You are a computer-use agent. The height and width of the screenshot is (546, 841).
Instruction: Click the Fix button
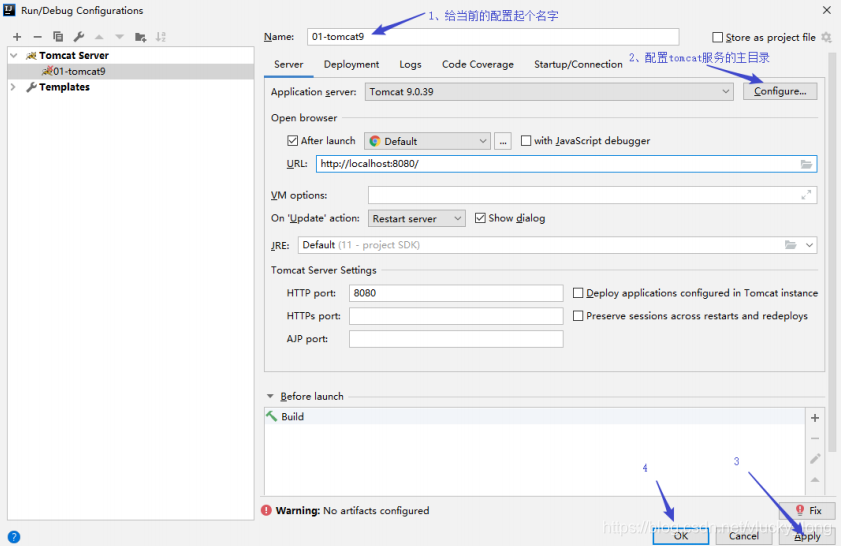click(x=808, y=510)
